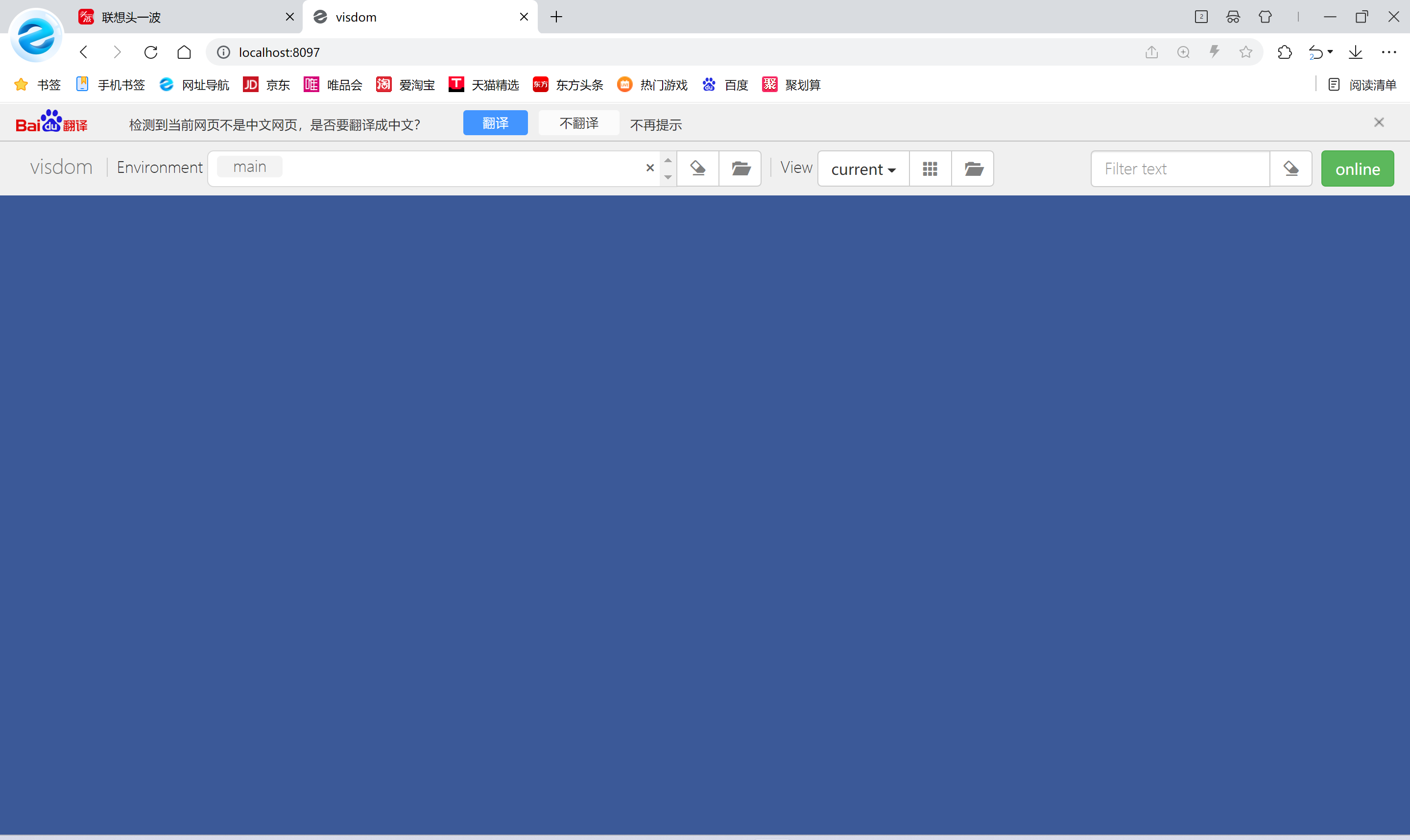This screenshot has height=840, width=1410.
Task: Clear the filter text with eraser icon
Action: click(1291, 168)
